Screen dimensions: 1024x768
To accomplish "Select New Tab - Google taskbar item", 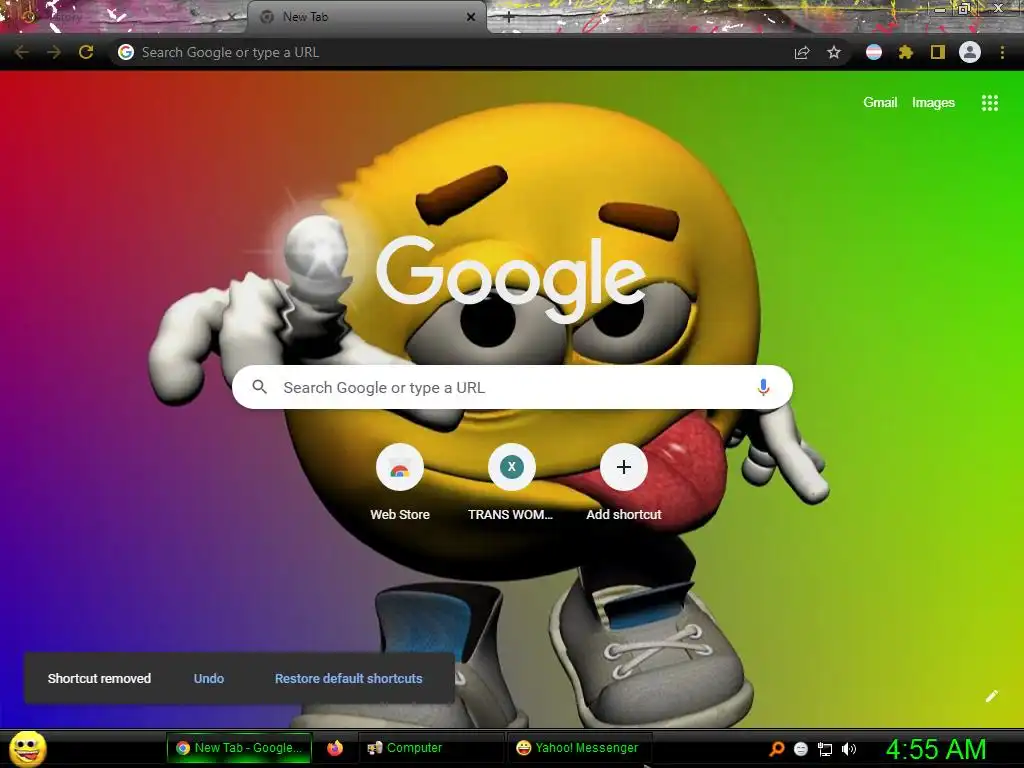I will (x=239, y=748).
